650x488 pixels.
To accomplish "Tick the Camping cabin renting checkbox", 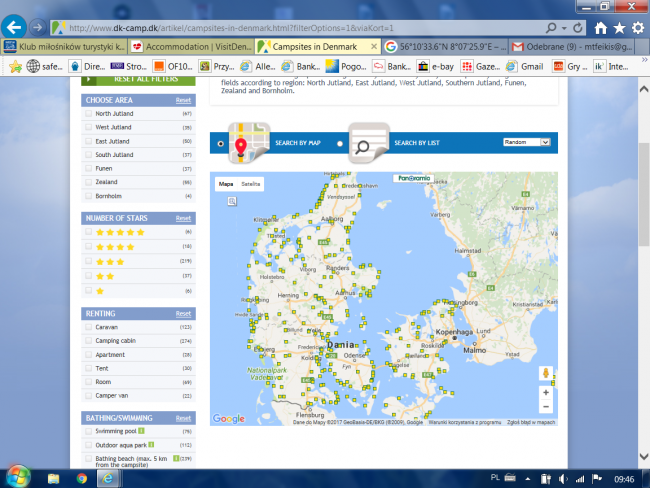I will click(x=89, y=341).
